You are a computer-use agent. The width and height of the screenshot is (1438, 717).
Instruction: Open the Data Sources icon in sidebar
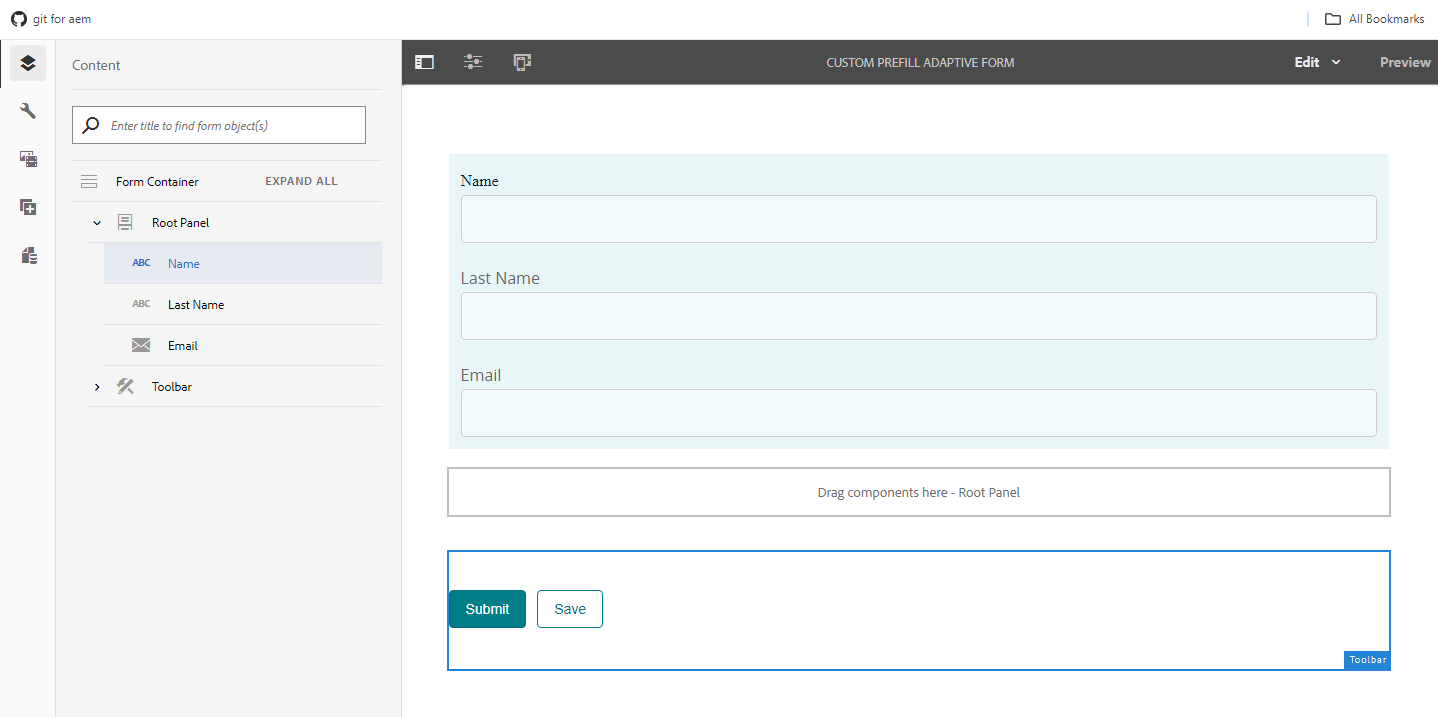coord(28,256)
